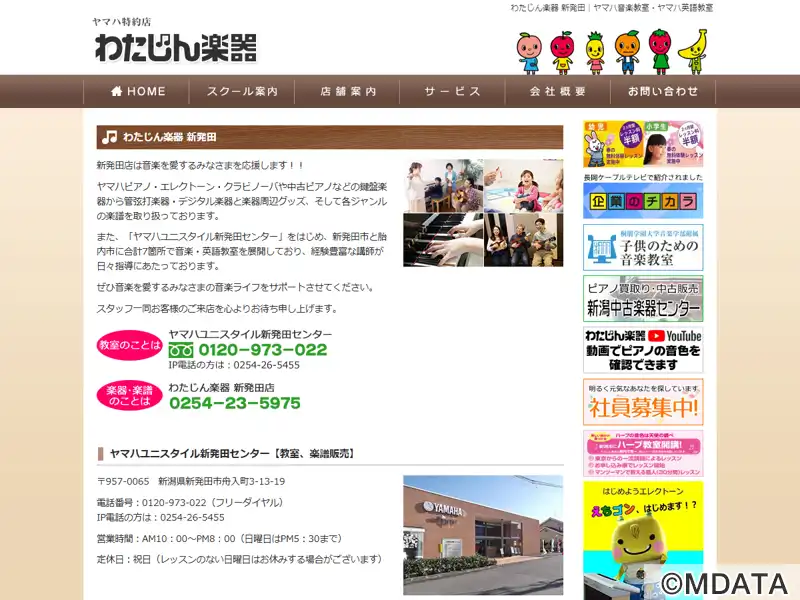
Task: Click the わたじん楽器 新発田店 label
Action: point(221,388)
